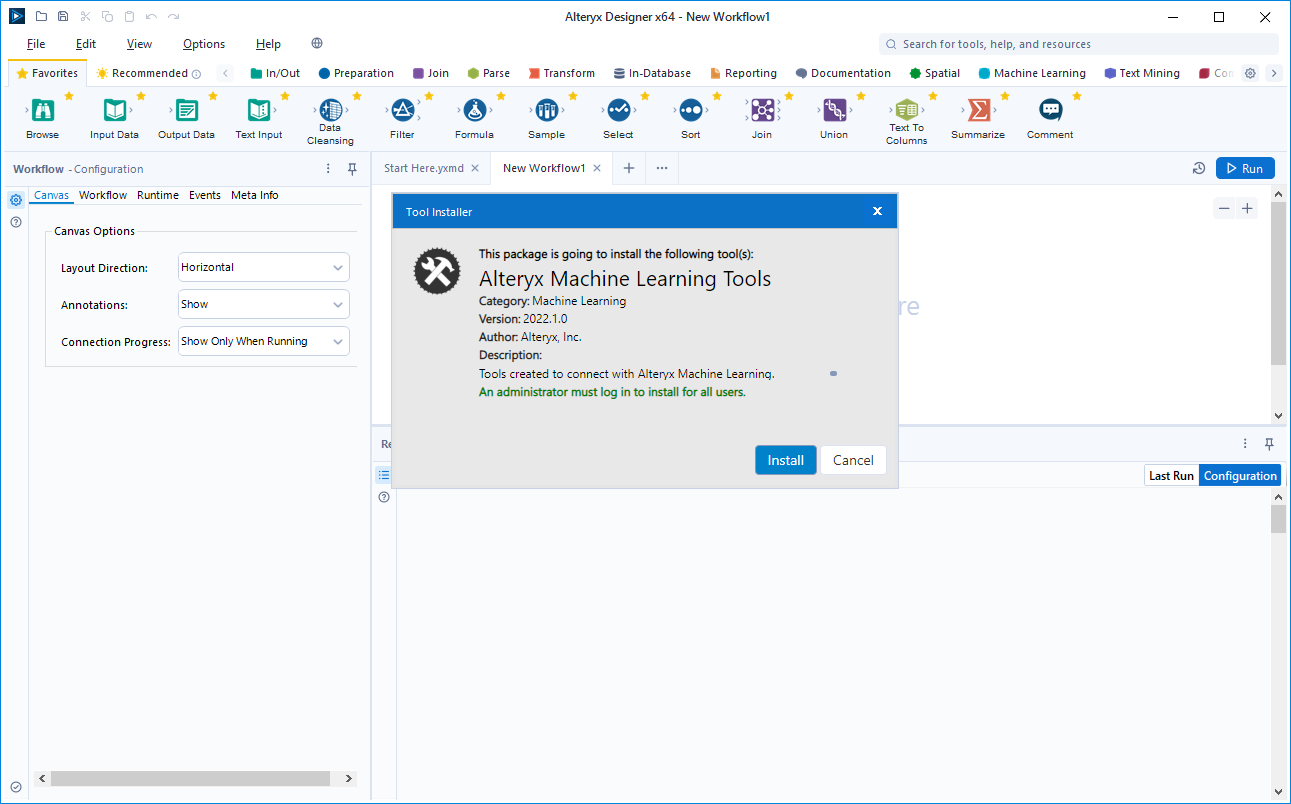1291x804 pixels.
Task: Select the Browse tool in the toolbar
Action: [41, 110]
